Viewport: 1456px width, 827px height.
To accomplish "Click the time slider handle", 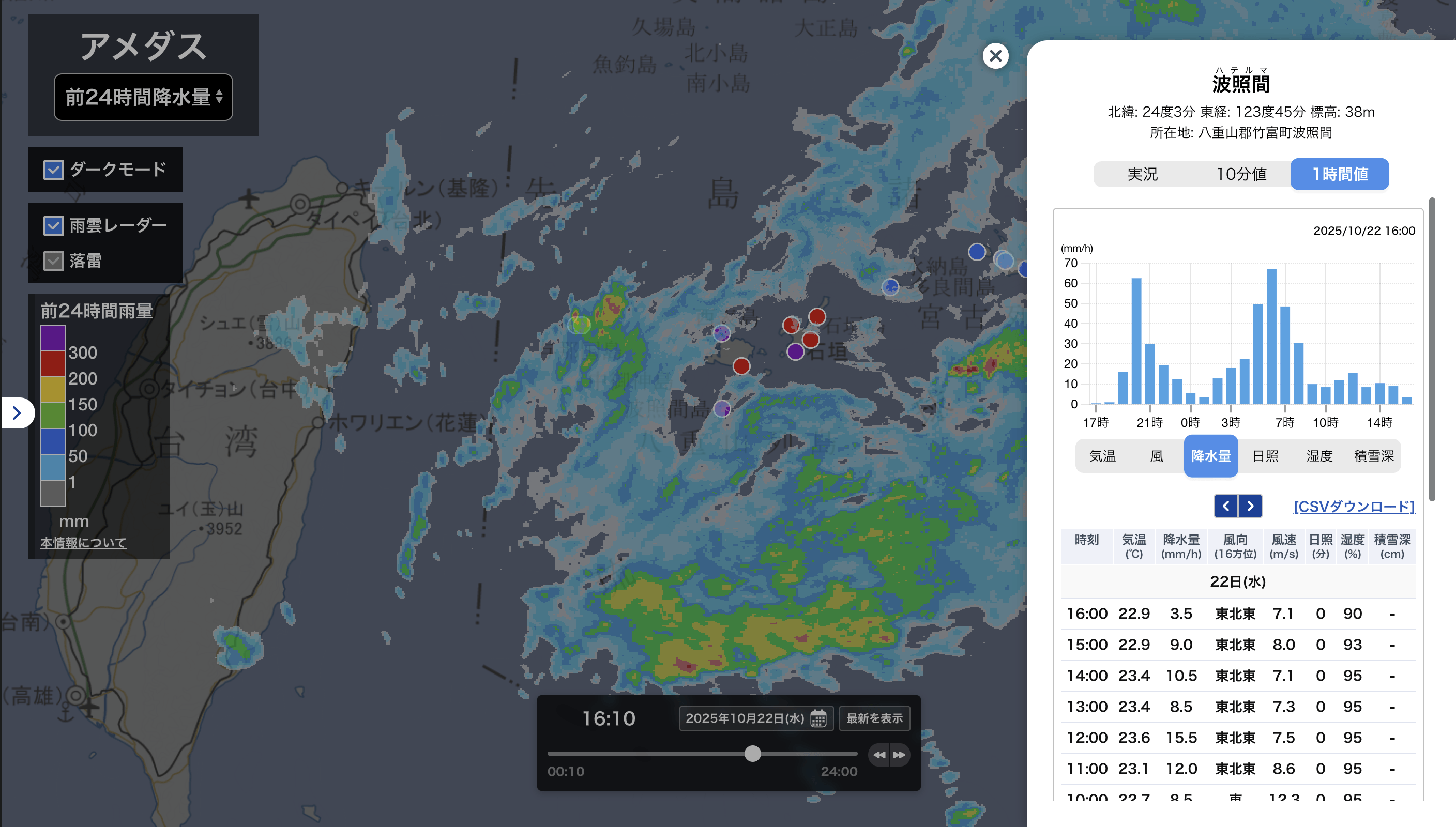I will pyautogui.click(x=753, y=754).
